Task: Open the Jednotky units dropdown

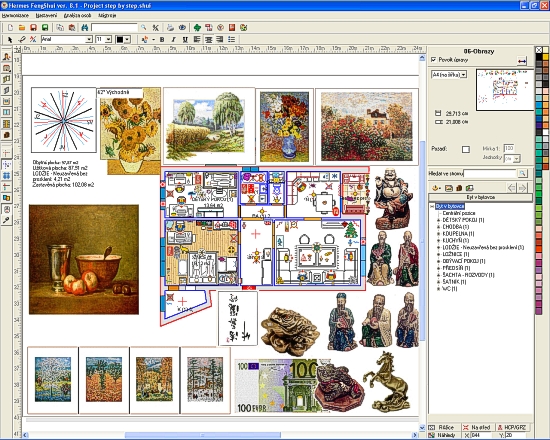Action: pyautogui.click(x=516, y=159)
